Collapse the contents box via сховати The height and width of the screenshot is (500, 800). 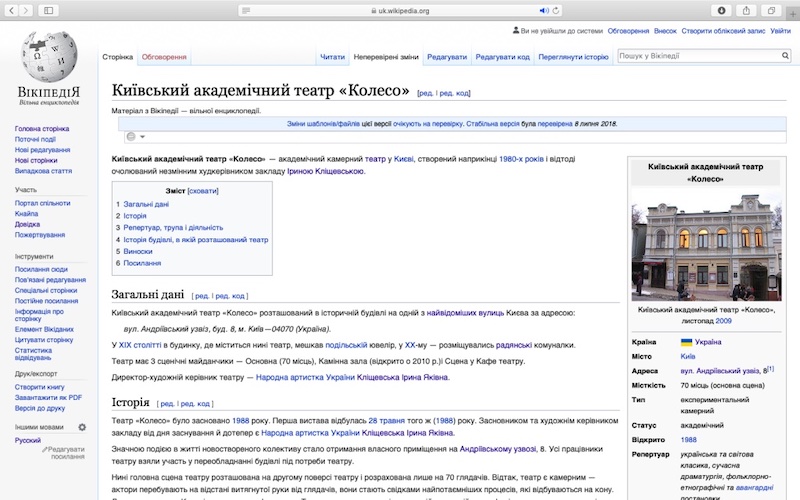tap(203, 191)
